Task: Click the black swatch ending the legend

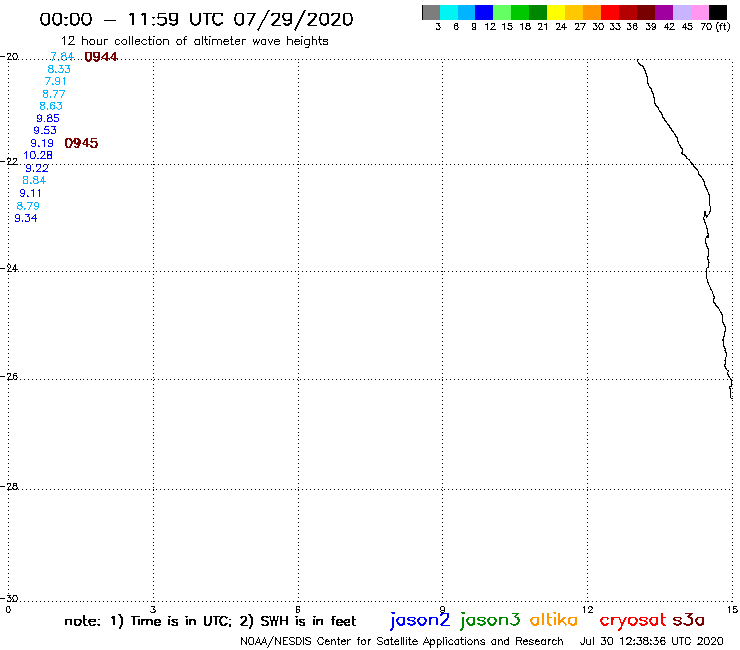Action: (717, 12)
